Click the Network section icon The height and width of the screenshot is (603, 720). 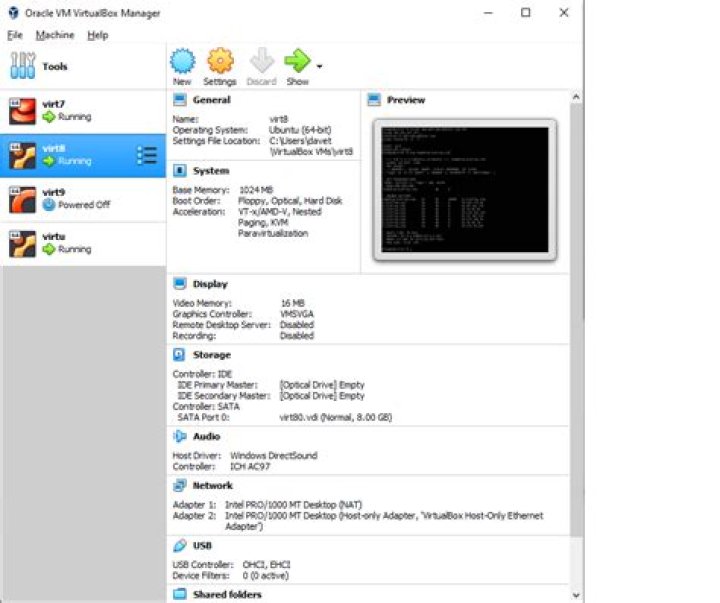(180, 485)
